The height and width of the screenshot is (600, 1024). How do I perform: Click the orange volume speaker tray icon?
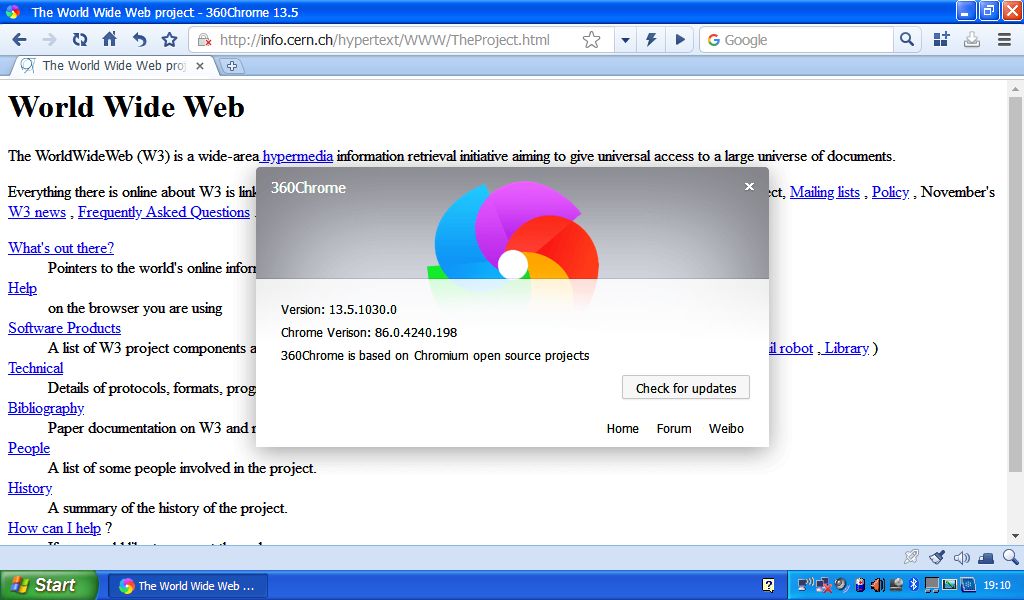click(878, 585)
